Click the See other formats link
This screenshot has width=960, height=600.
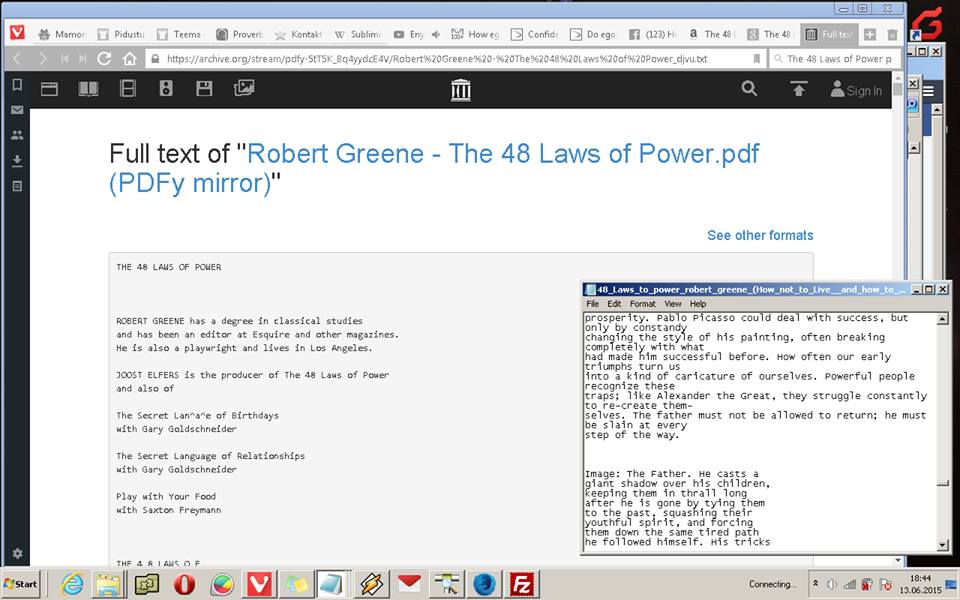[760, 235]
